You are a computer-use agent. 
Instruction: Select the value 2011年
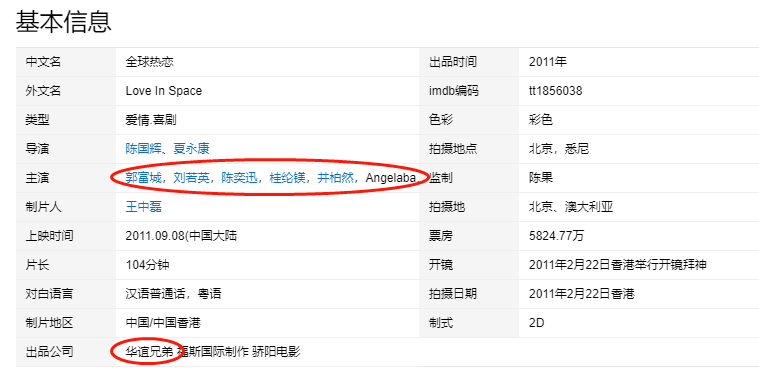(x=547, y=62)
